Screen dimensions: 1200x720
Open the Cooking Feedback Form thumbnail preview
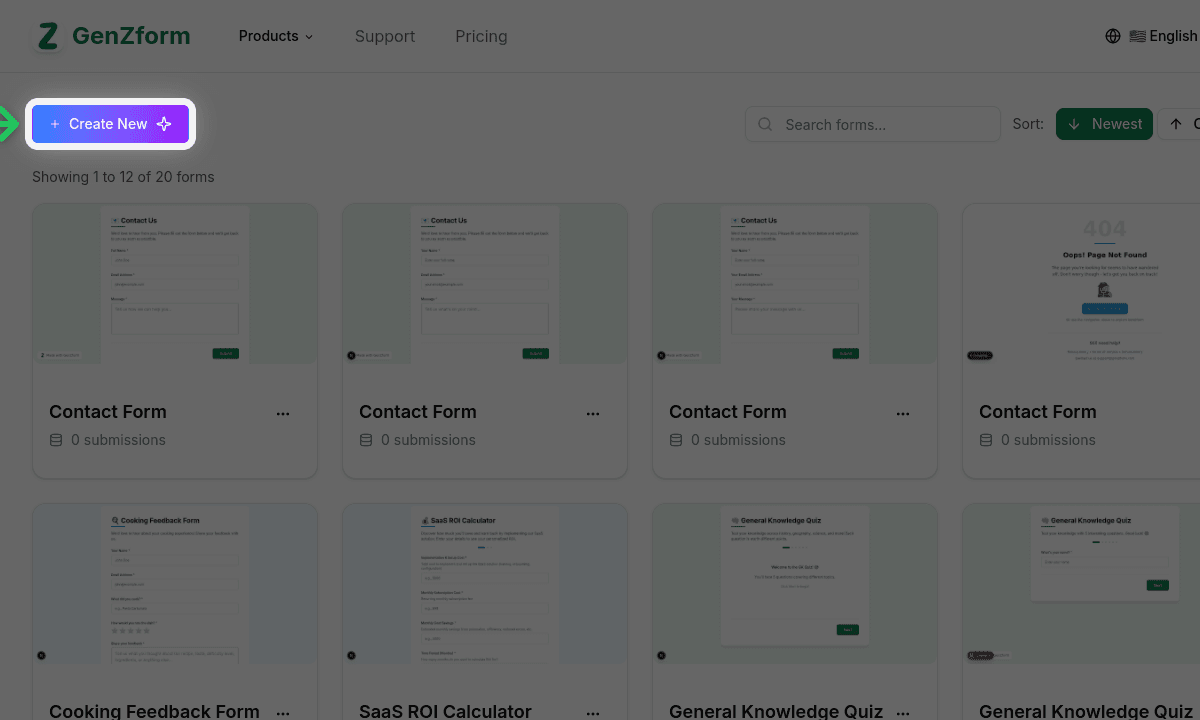pos(174,583)
